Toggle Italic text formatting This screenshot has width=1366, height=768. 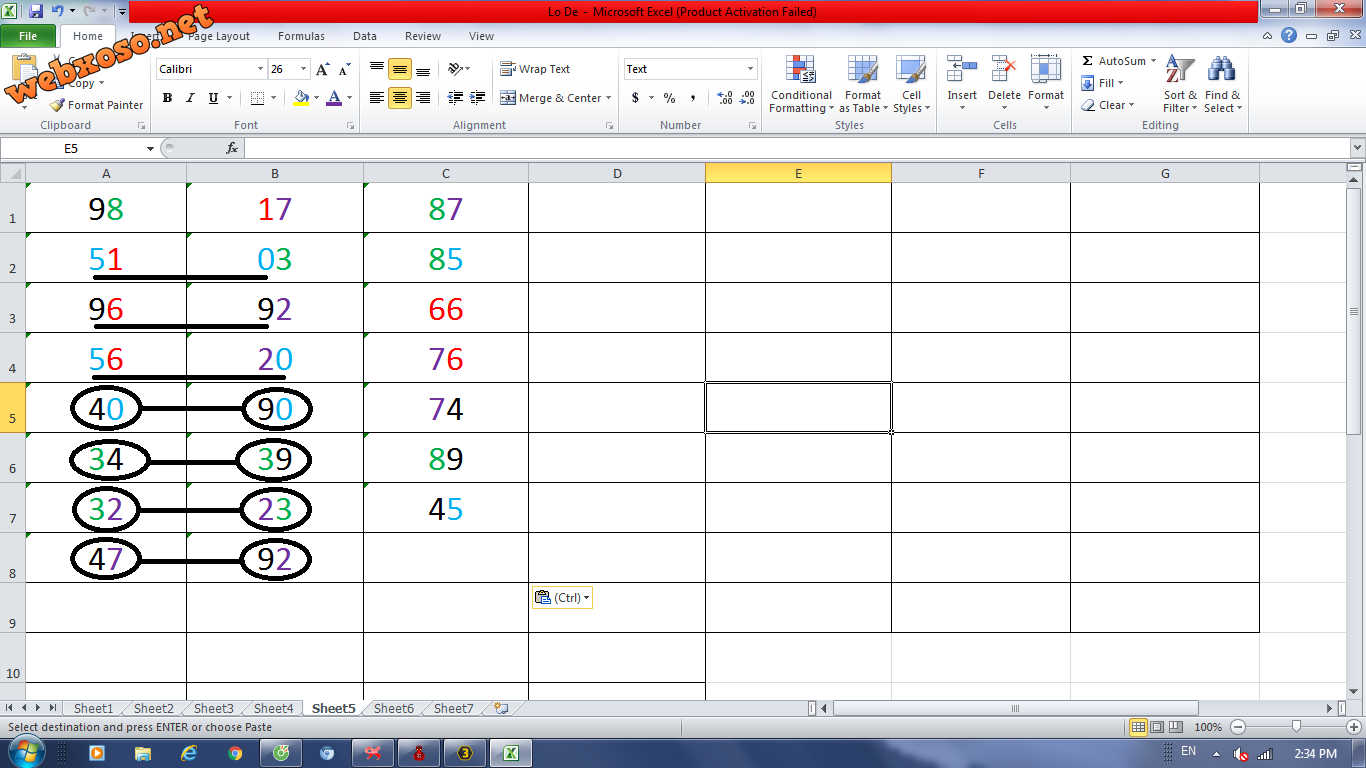click(x=190, y=98)
